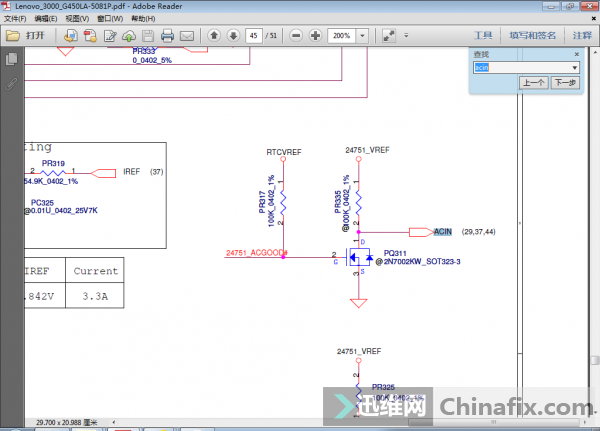
Task: Click the 200% zoom level field
Action: click(341, 36)
